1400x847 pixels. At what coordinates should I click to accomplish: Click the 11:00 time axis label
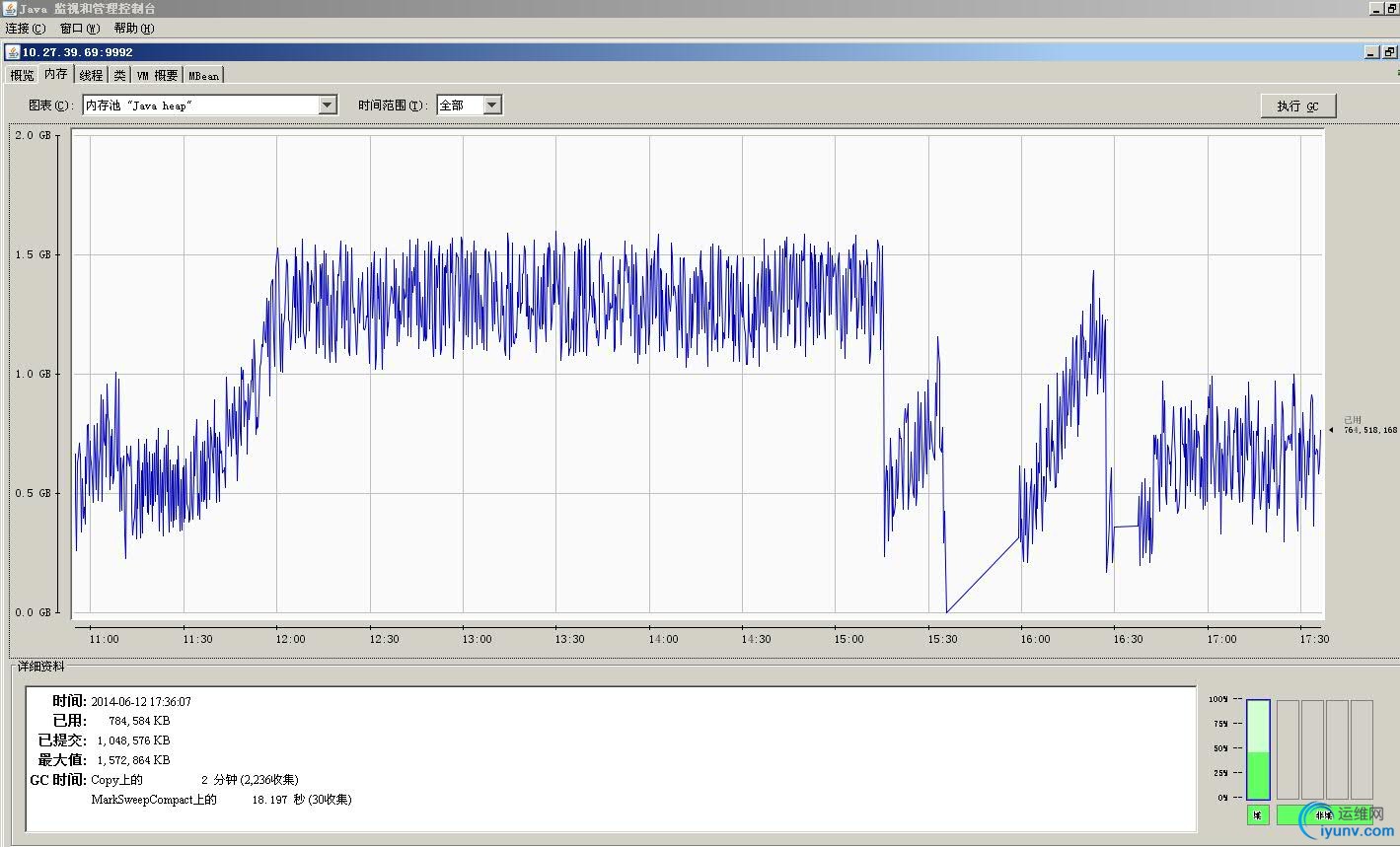pyautogui.click(x=104, y=639)
